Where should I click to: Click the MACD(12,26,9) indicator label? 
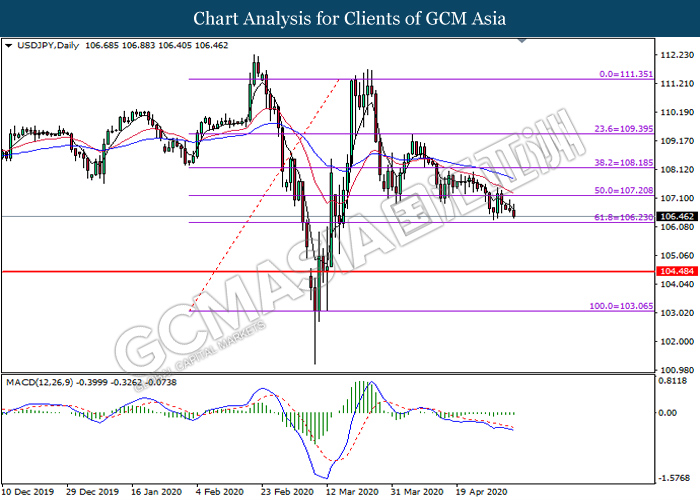(40, 383)
